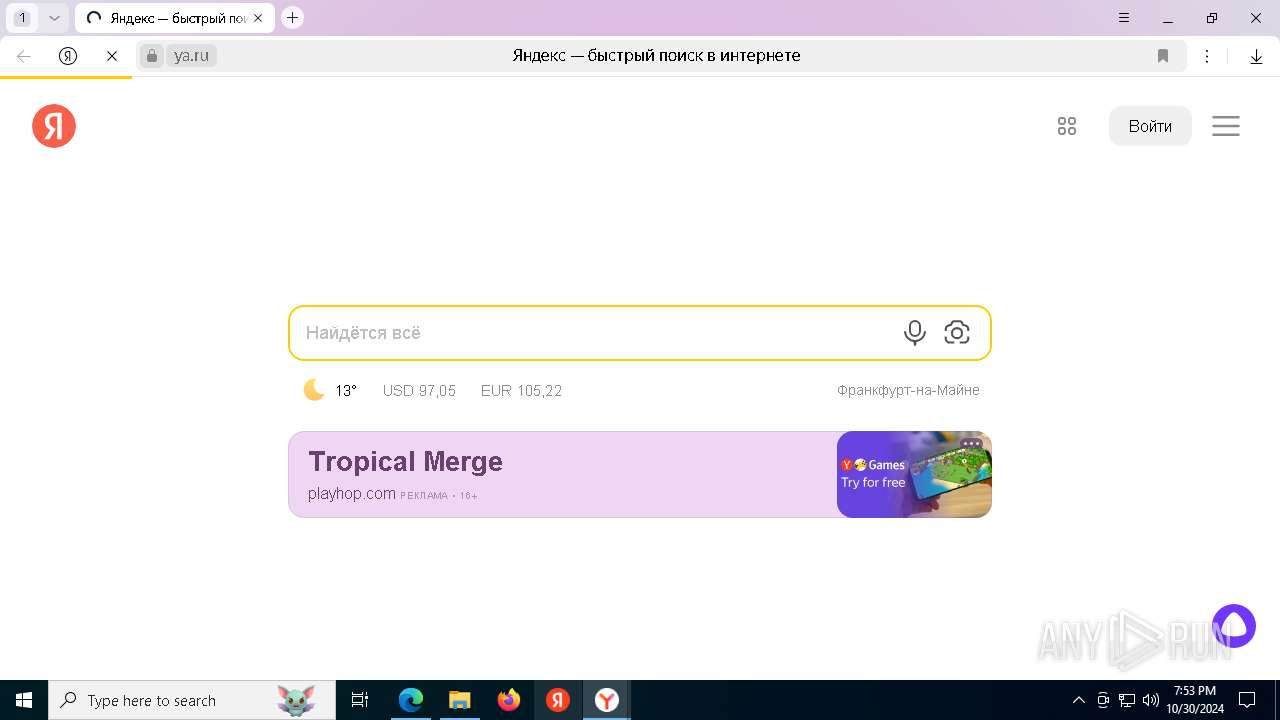Open Tropical Merge ad title
The width and height of the screenshot is (1280, 720).
[x=405, y=462]
